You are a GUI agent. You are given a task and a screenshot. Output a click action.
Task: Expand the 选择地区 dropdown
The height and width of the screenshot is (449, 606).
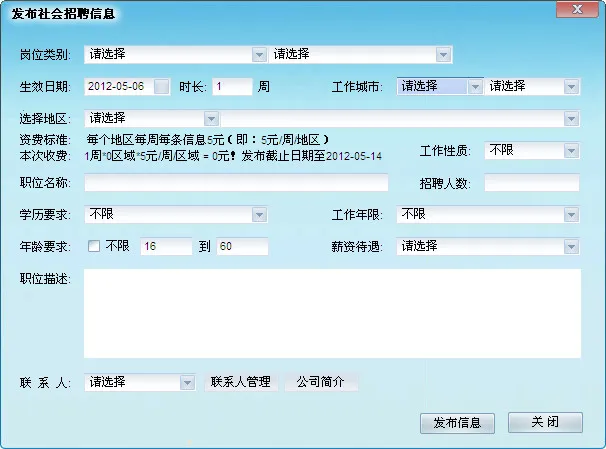(x=211, y=119)
